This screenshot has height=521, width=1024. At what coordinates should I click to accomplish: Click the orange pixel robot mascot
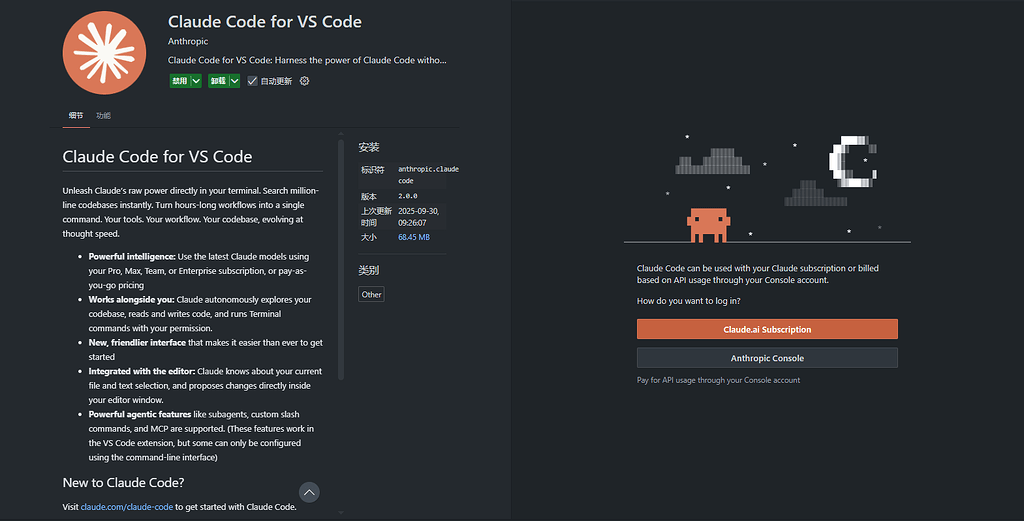[x=708, y=225]
